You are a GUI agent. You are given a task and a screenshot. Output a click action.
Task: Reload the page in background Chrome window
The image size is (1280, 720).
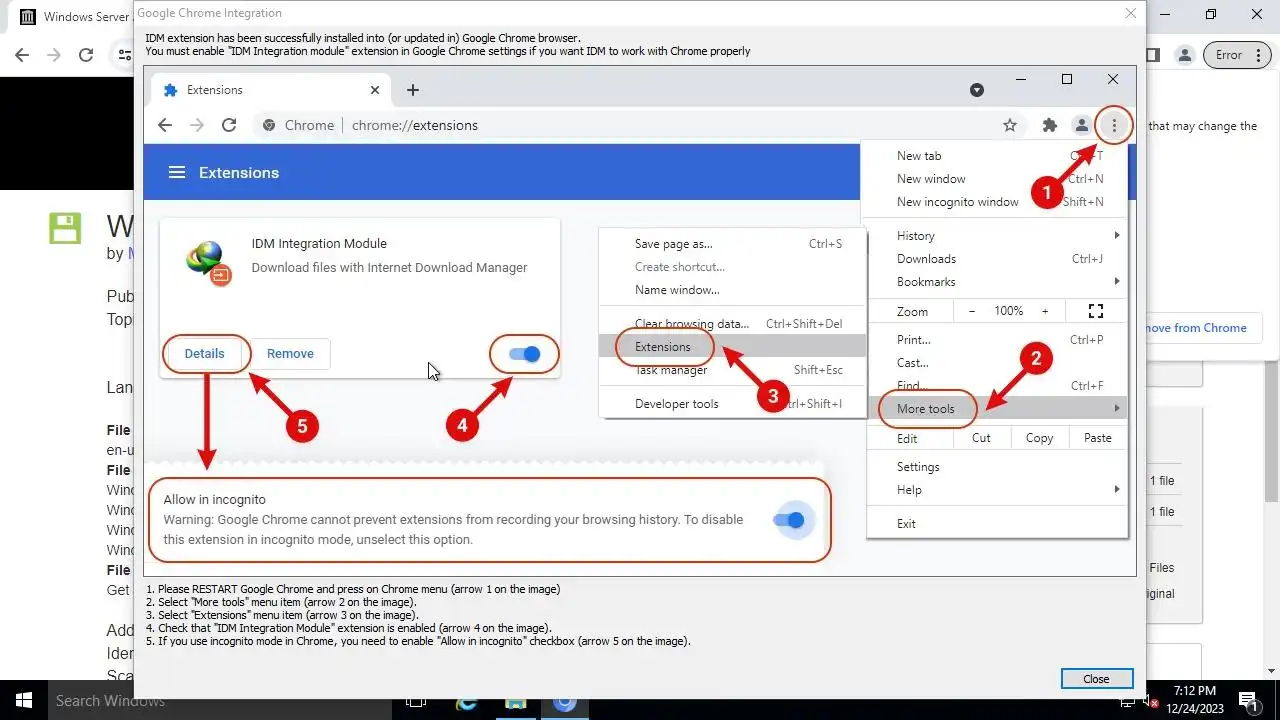[86, 55]
